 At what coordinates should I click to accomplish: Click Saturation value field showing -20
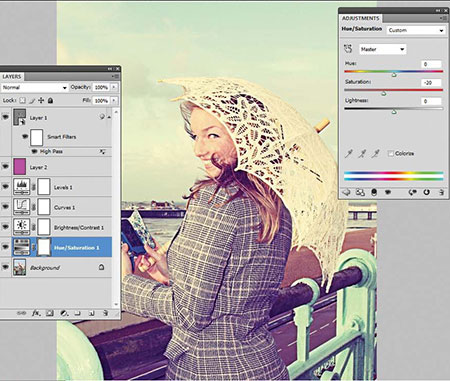[x=431, y=83]
